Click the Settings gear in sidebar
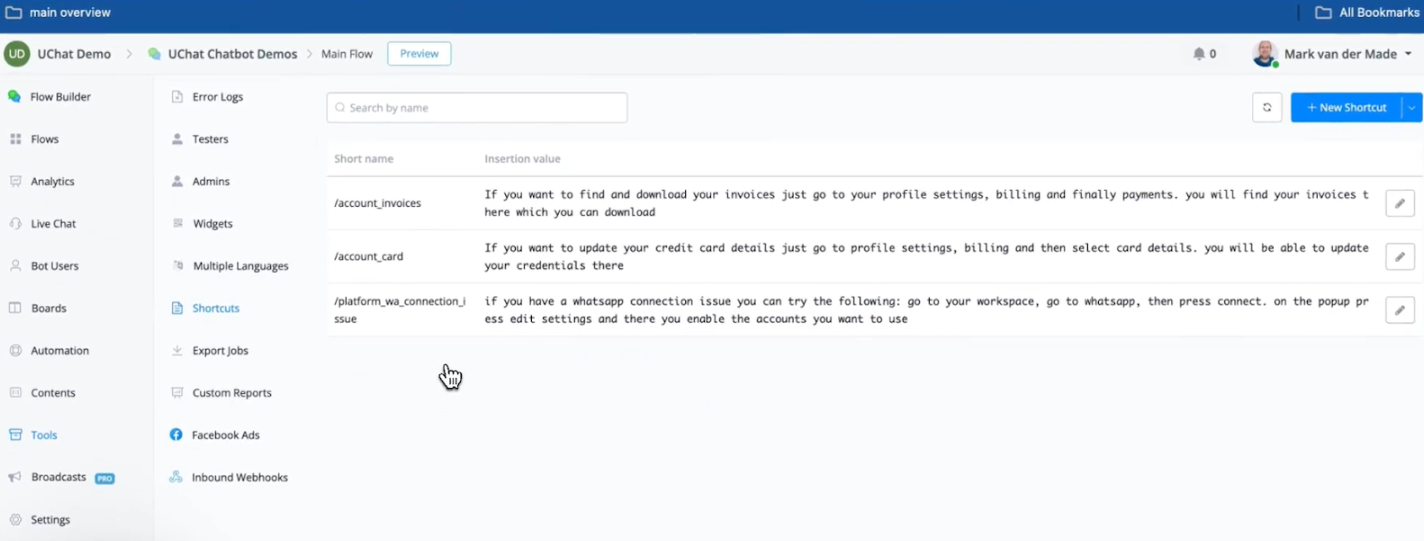Image resolution: width=1424 pixels, height=541 pixels. tap(15, 520)
